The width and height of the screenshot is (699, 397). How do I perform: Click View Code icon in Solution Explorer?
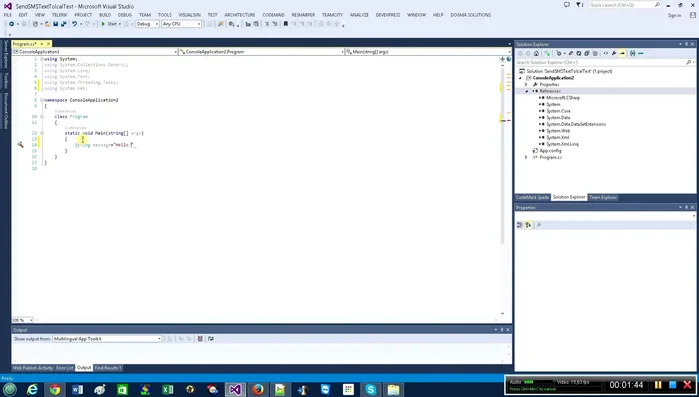coord(605,53)
